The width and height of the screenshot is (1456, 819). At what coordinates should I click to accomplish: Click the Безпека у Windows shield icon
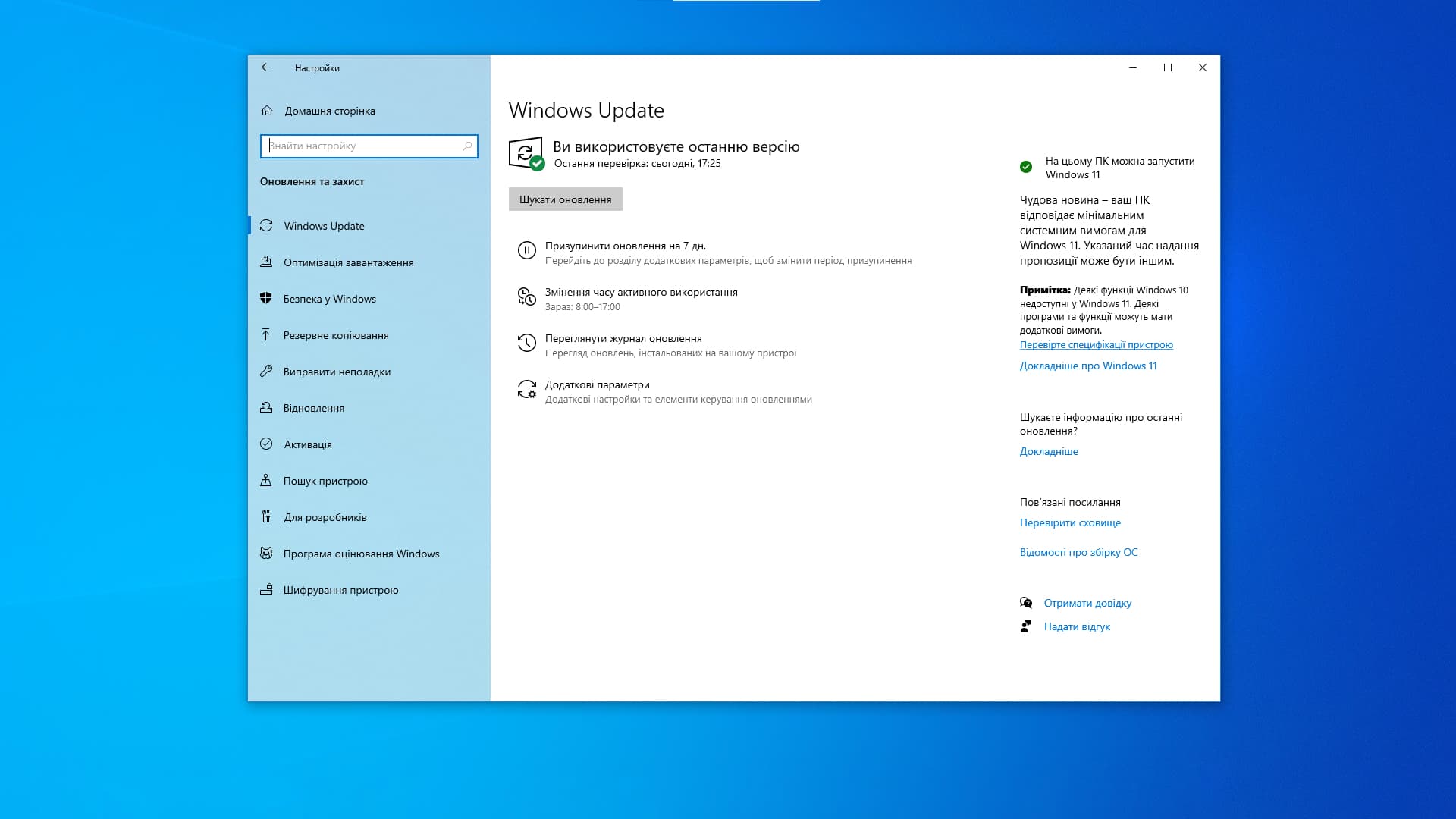coord(266,299)
